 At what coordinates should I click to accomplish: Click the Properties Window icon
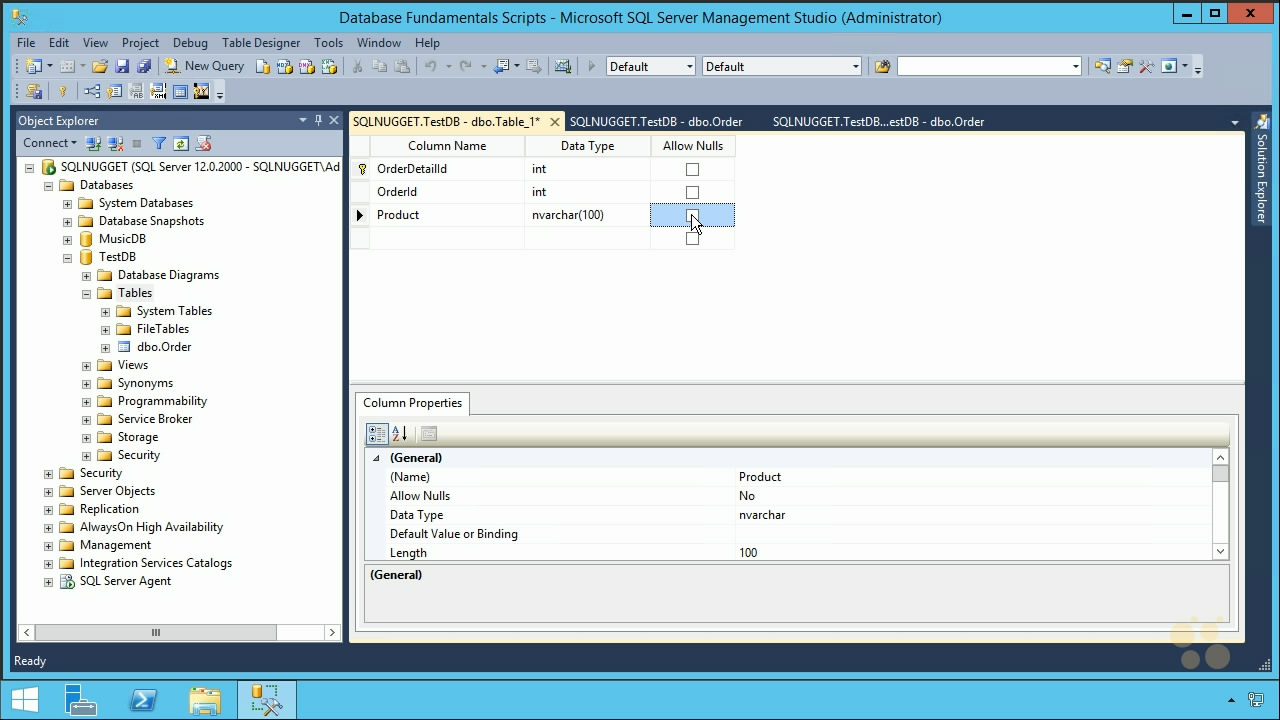pos(1125,67)
